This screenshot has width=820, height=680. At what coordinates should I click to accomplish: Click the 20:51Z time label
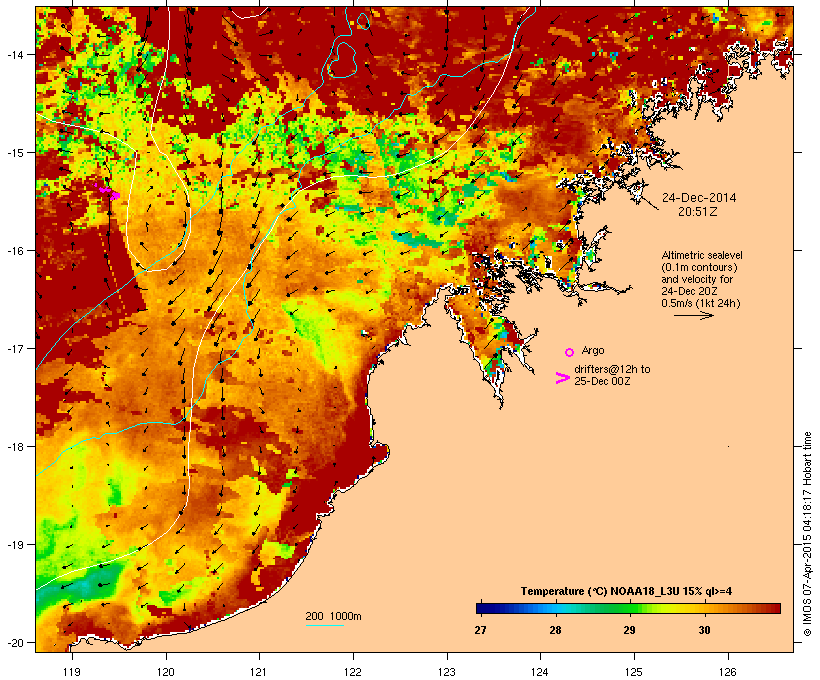[698, 212]
